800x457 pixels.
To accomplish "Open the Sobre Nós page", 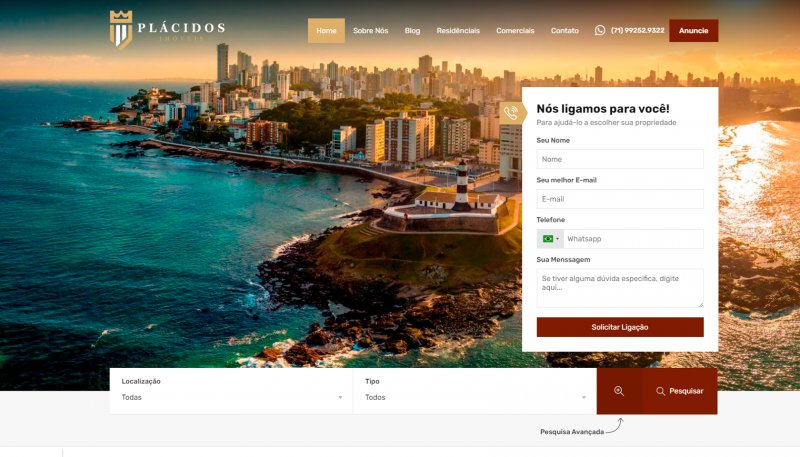I will [x=370, y=30].
